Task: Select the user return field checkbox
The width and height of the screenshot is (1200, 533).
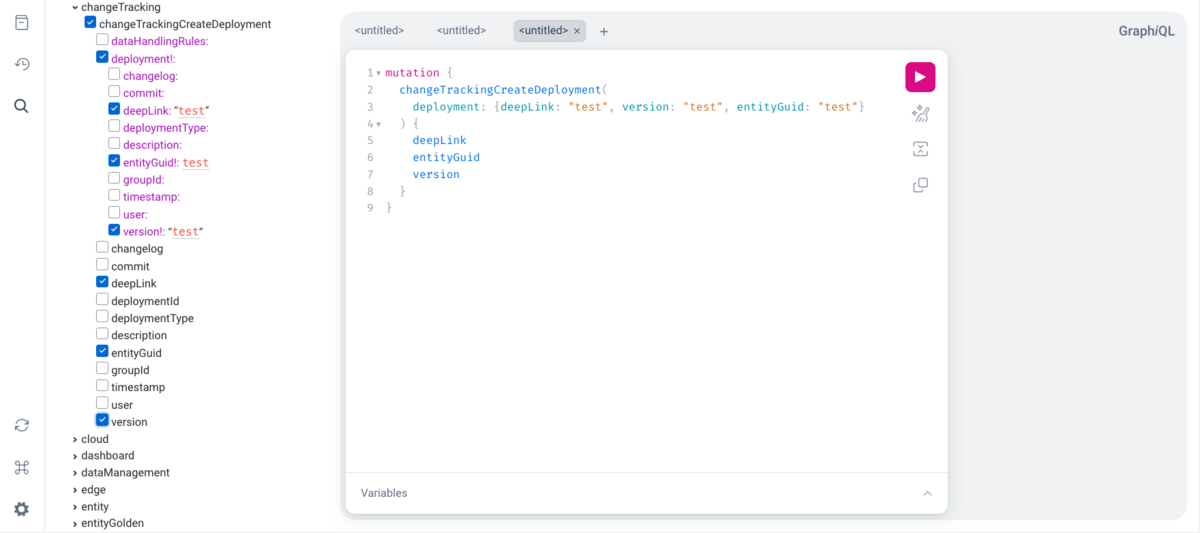Action: pyautogui.click(x=102, y=403)
